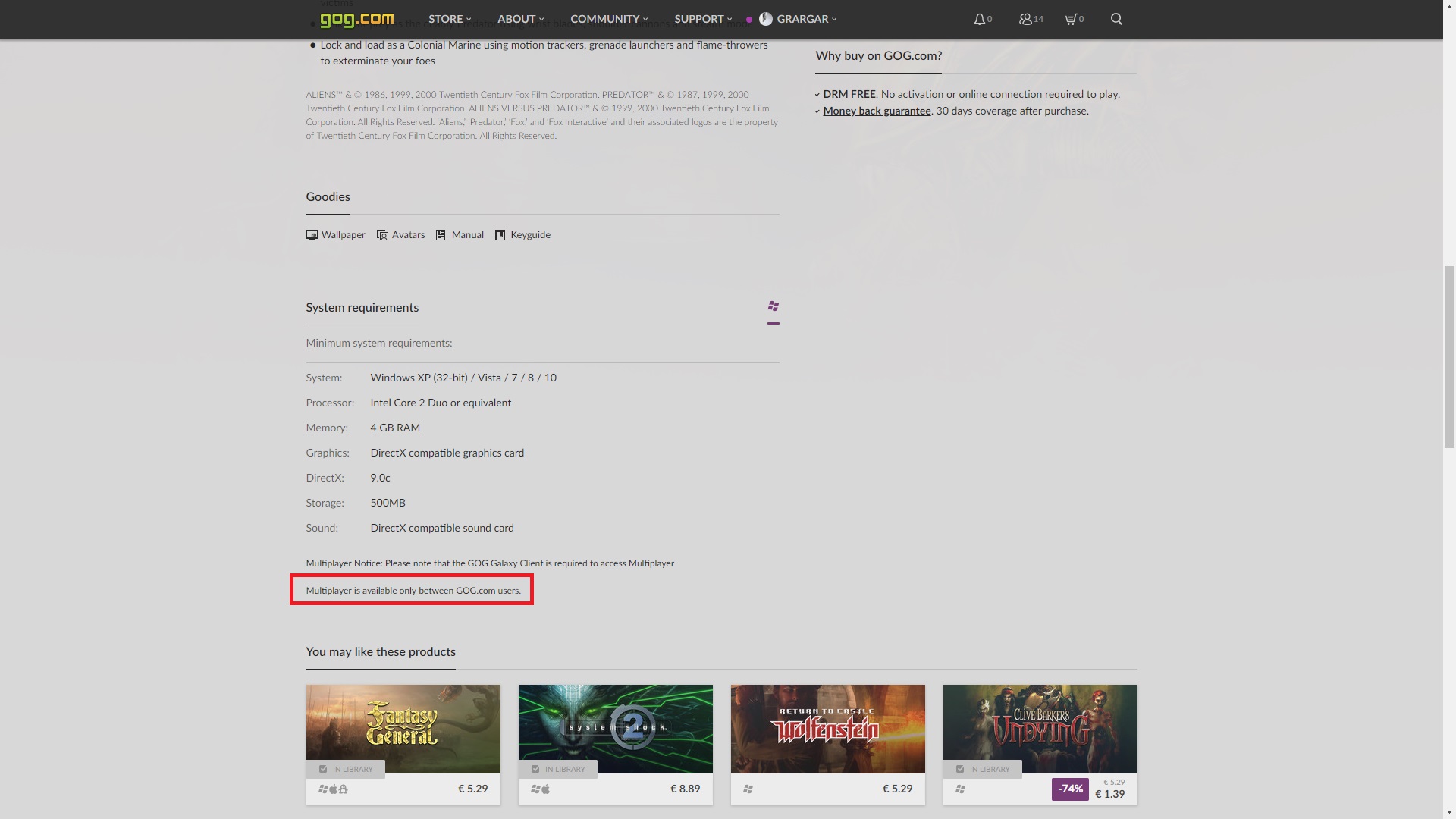Click the Avatars goodie icon
Image resolution: width=1456 pixels, height=819 pixels.
[x=382, y=235]
